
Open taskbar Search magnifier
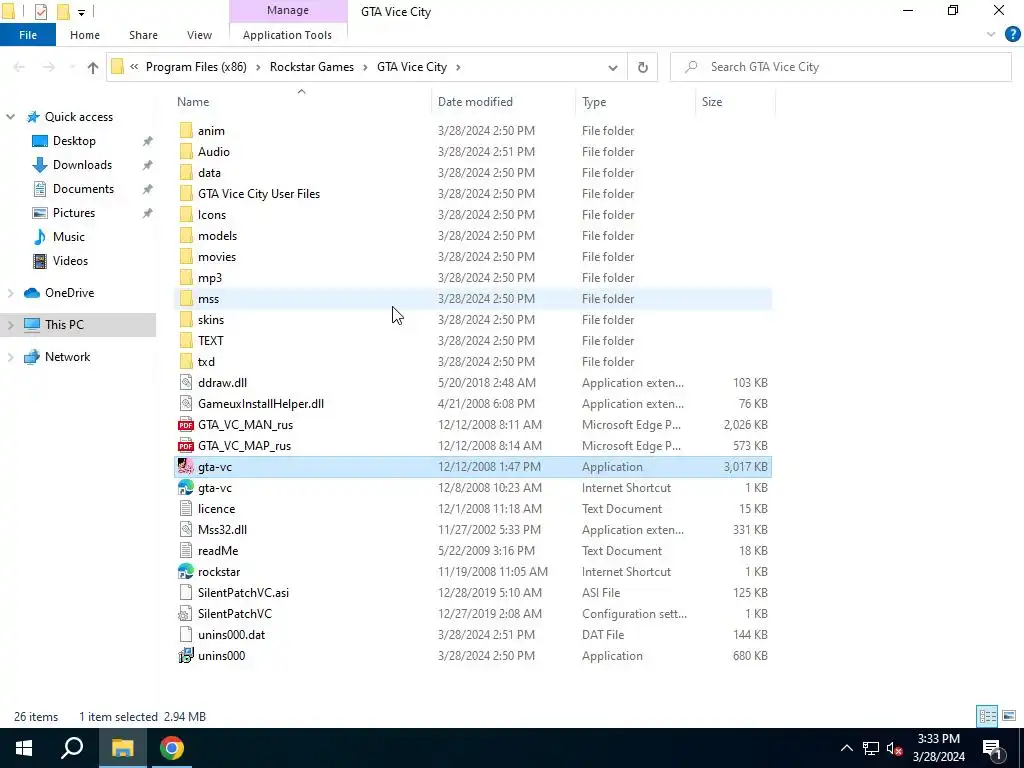72,748
